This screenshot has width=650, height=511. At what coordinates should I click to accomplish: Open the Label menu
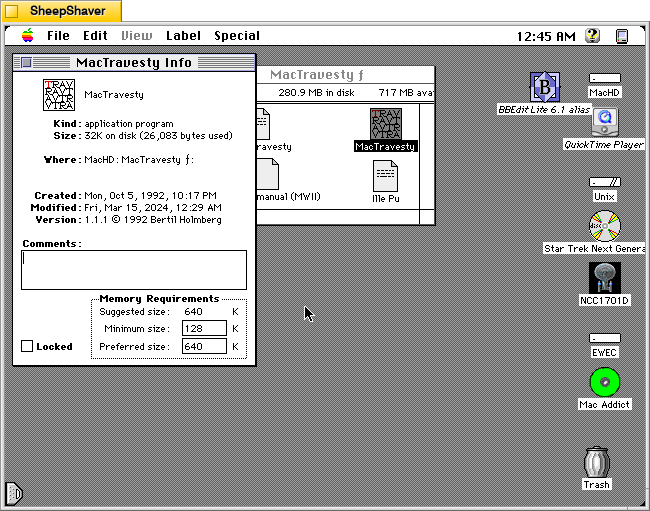coord(183,36)
